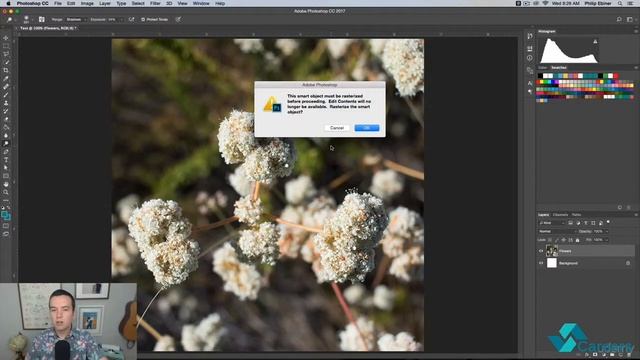Toggle lock all in Layers panel

[577, 240]
